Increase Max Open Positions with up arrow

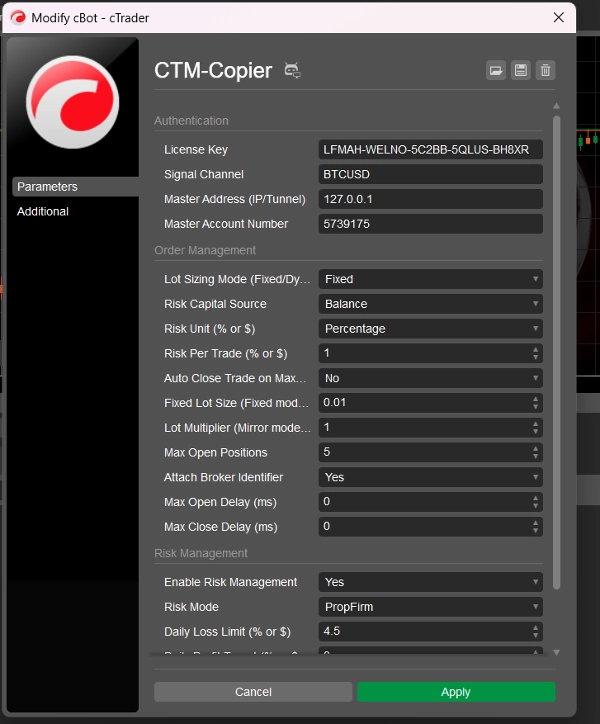tap(535, 448)
